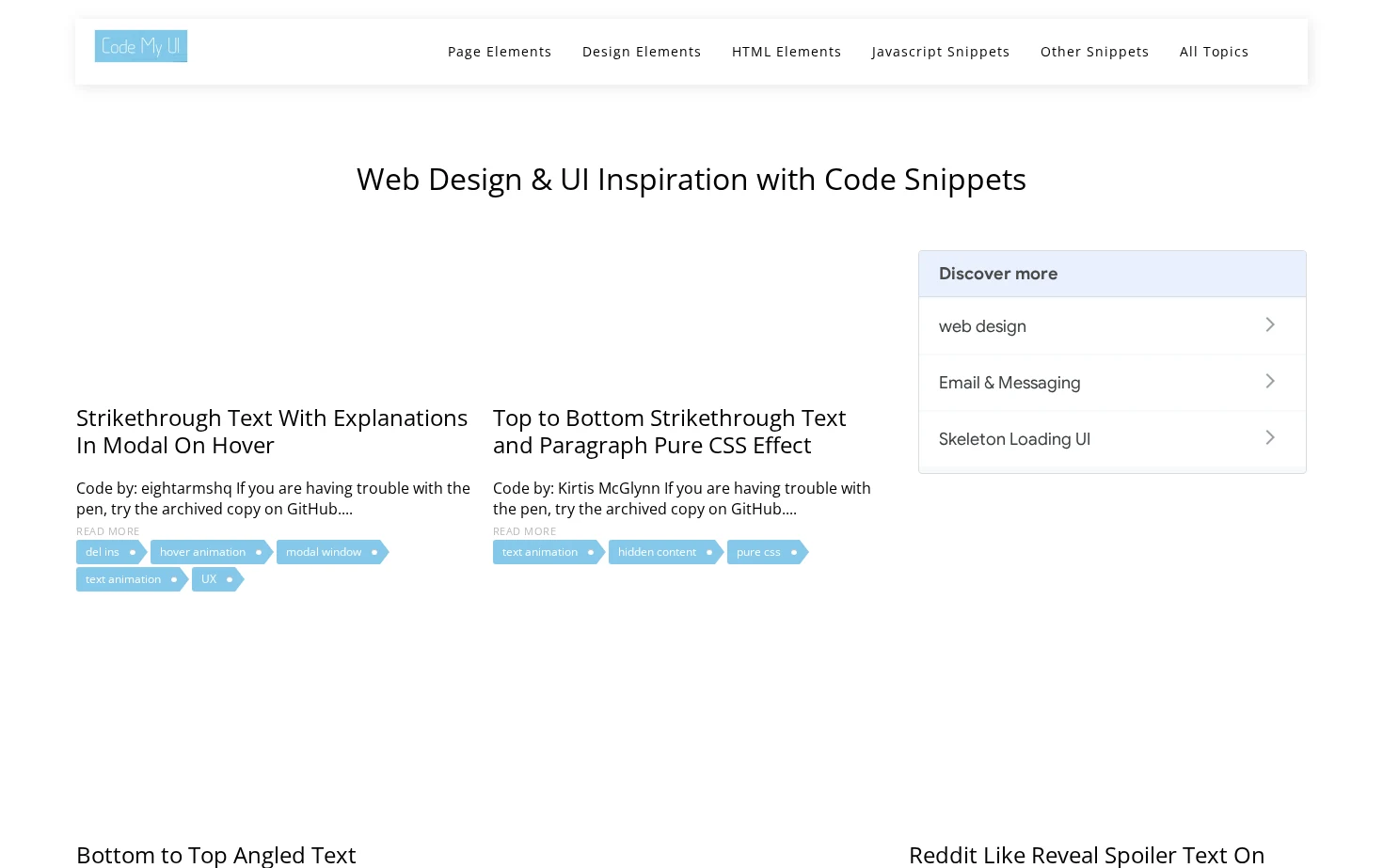Viewport: 1383px width, 868px height.
Task: Click Read More under Kirtis McGlynn post
Action: pos(524,531)
